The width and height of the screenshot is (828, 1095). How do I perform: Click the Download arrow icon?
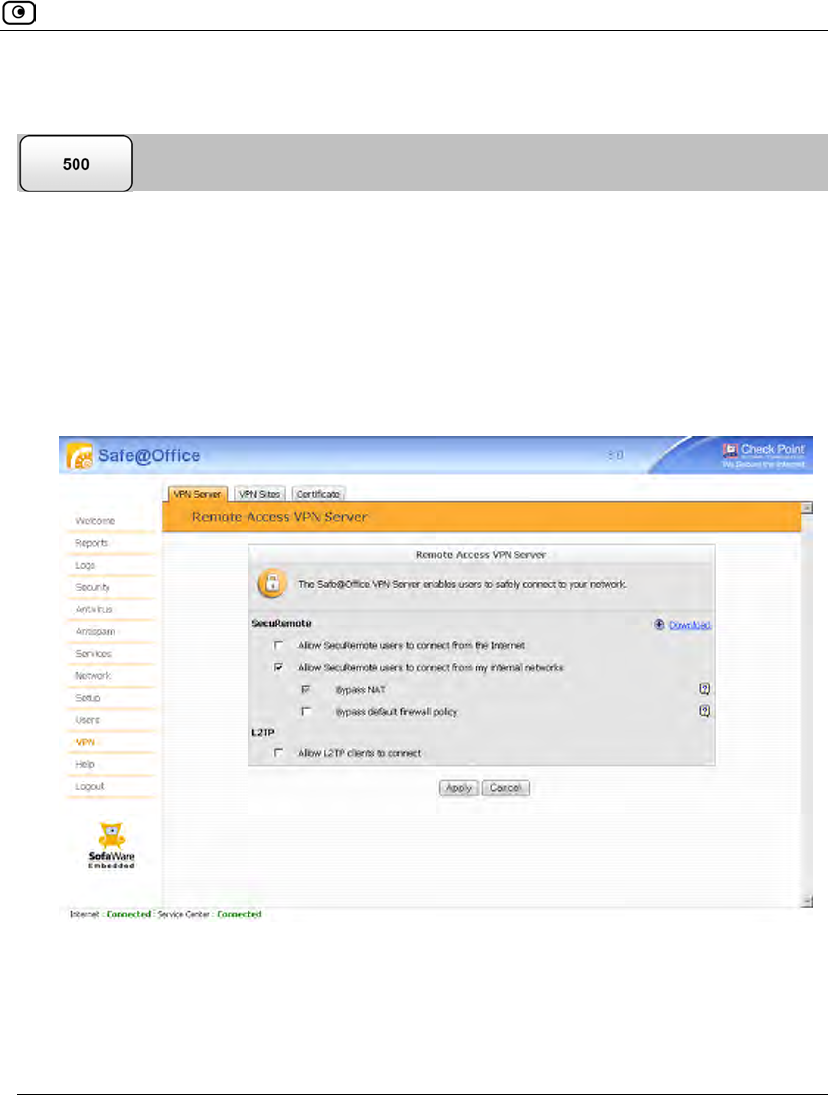click(659, 624)
